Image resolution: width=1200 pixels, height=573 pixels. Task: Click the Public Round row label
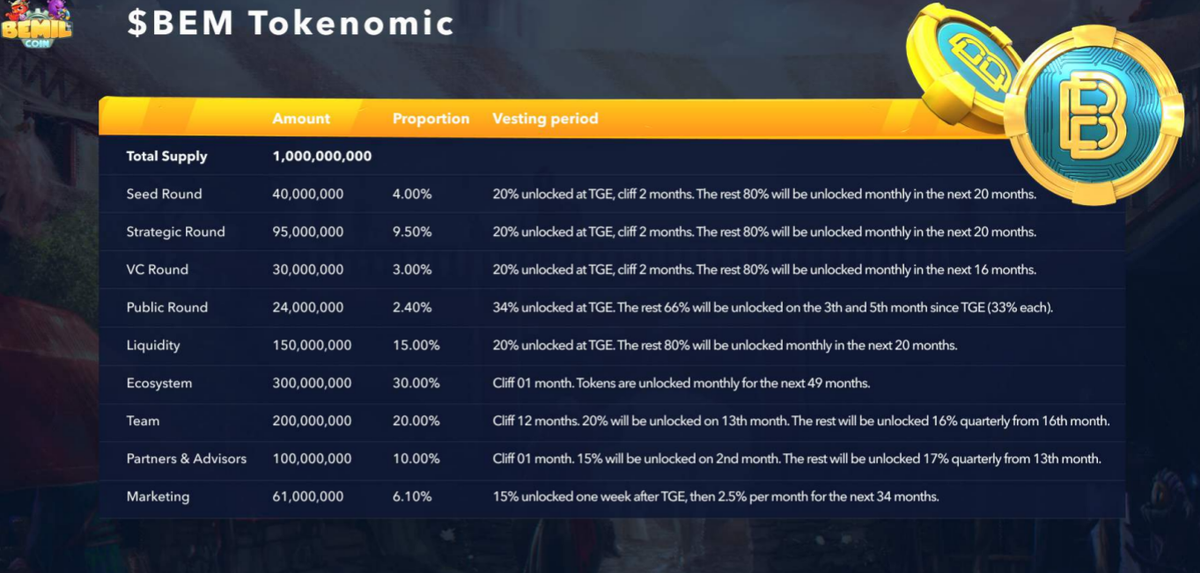[x=167, y=308]
